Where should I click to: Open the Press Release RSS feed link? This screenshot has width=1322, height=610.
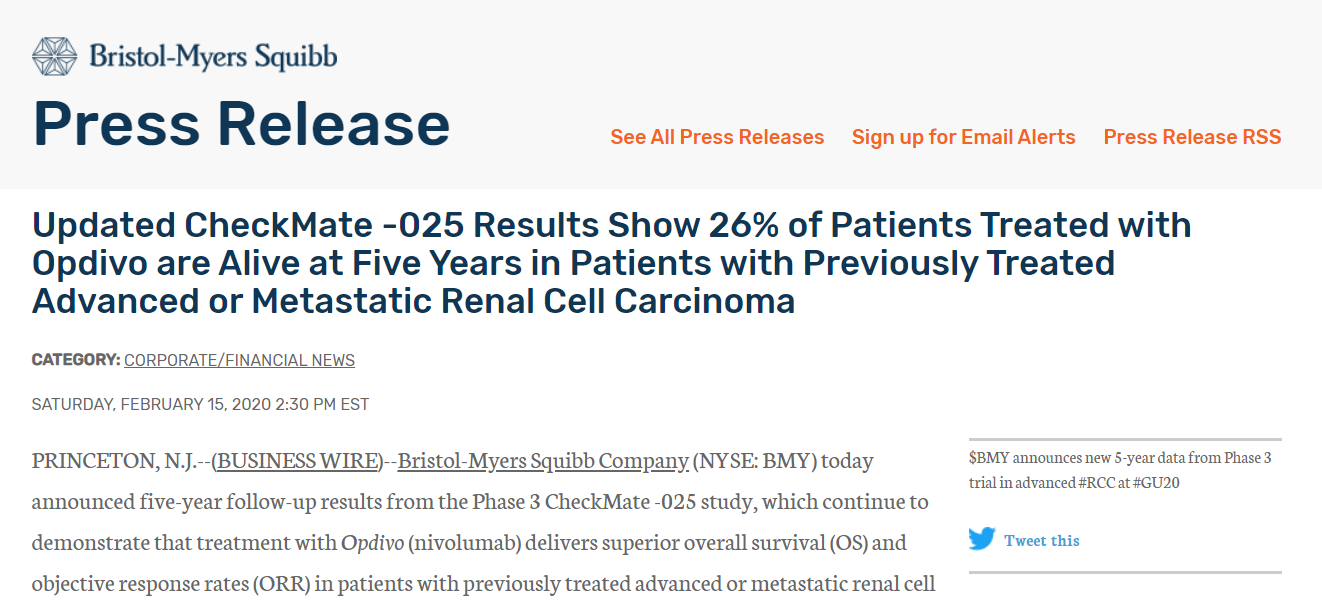[x=1192, y=137]
